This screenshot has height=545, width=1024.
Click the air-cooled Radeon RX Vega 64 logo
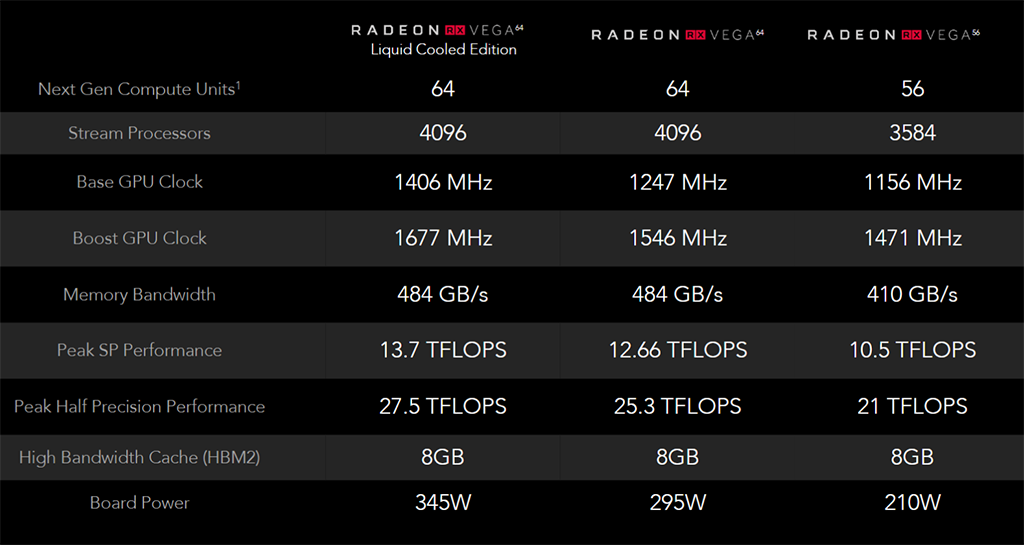tap(677, 35)
